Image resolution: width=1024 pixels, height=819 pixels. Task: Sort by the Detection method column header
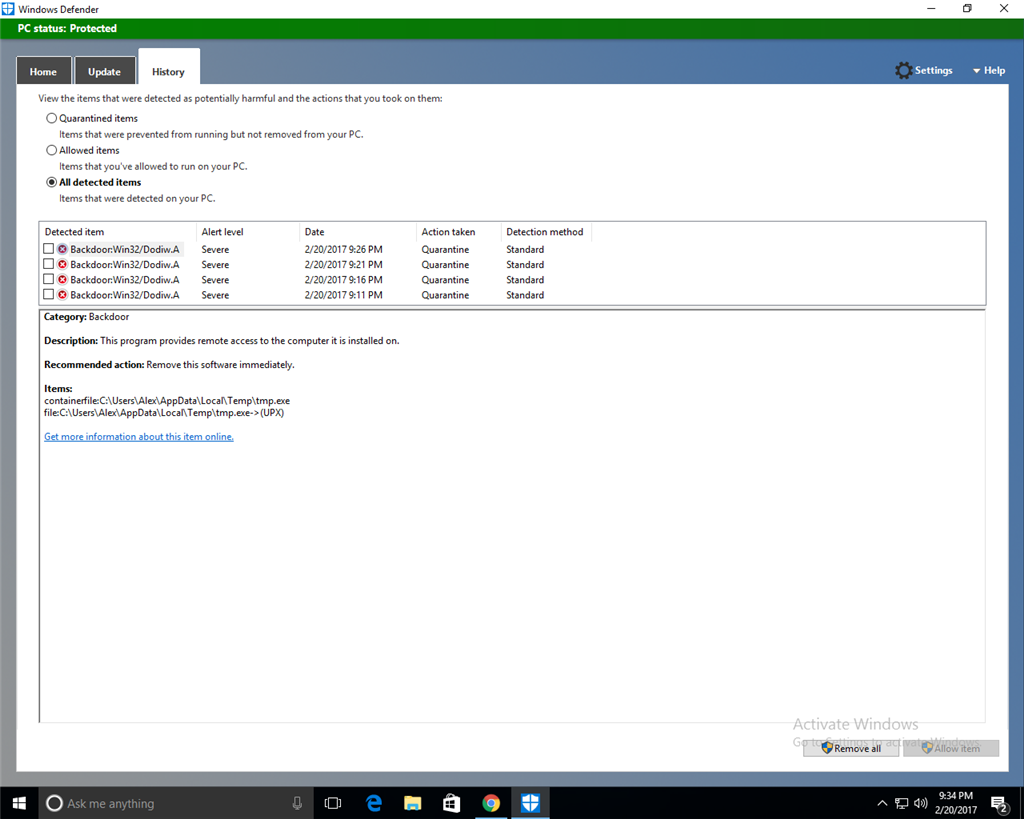click(x=546, y=232)
